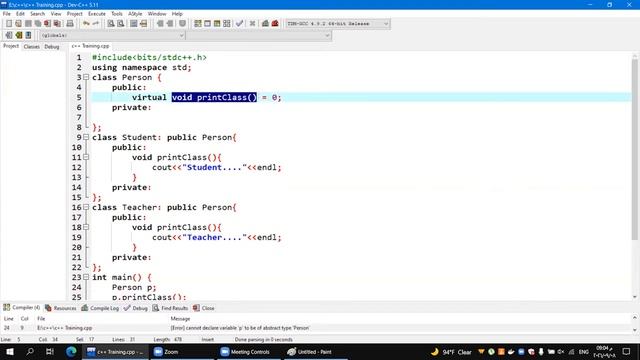Click the Close bottom panel tab
640x360 pixels.
204,308
